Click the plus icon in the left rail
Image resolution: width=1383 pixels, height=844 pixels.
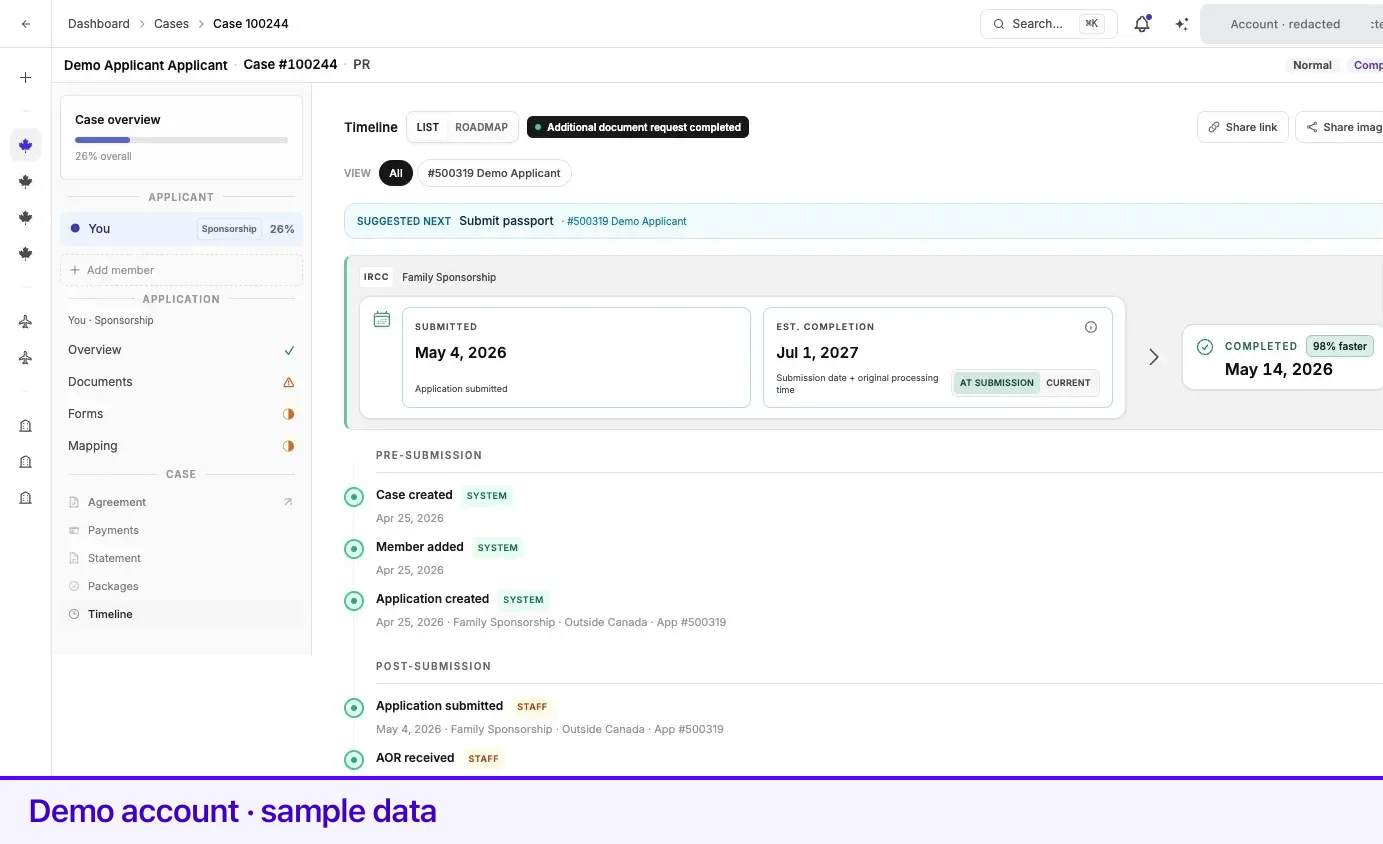click(x=26, y=77)
